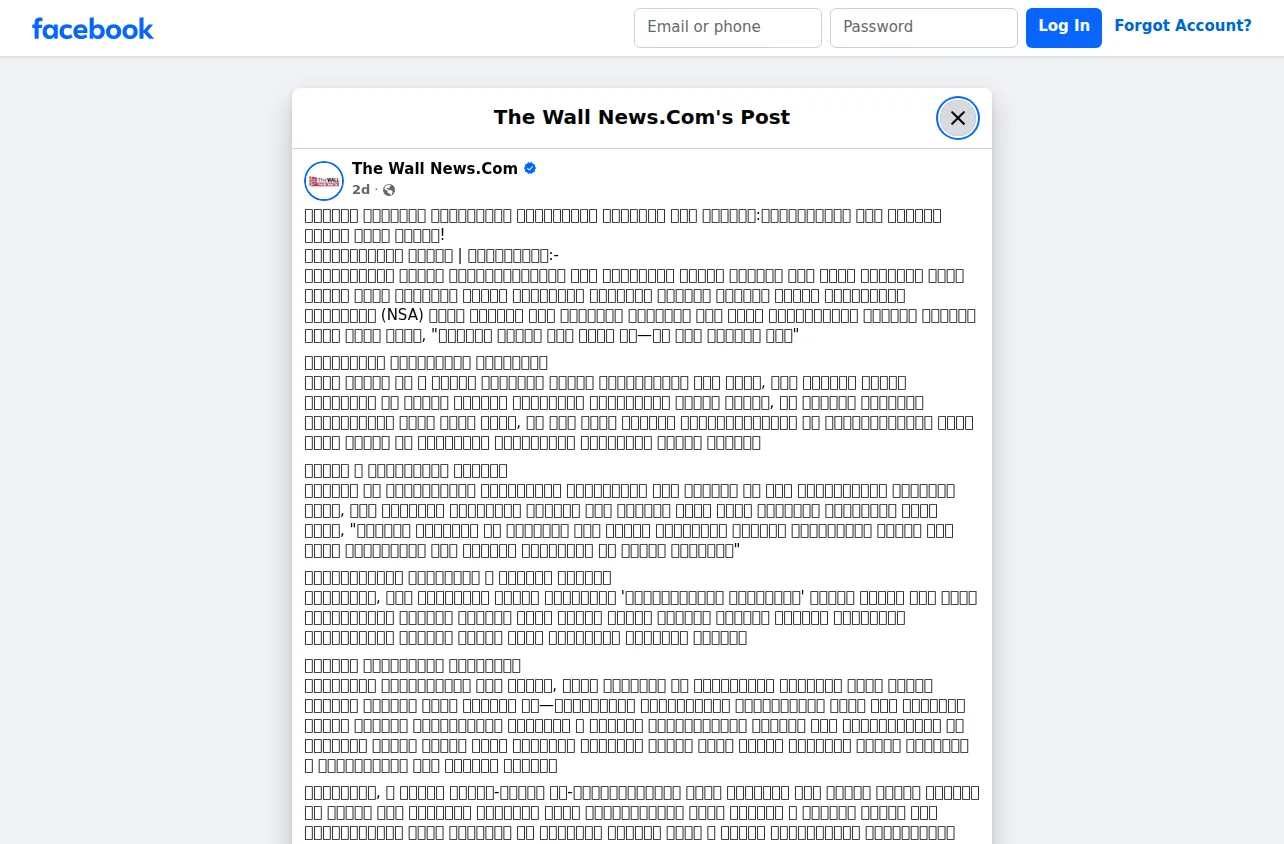Image resolution: width=1284 pixels, height=844 pixels.
Task: Focus the Email or phone field
Action: [x=728, y=28]
